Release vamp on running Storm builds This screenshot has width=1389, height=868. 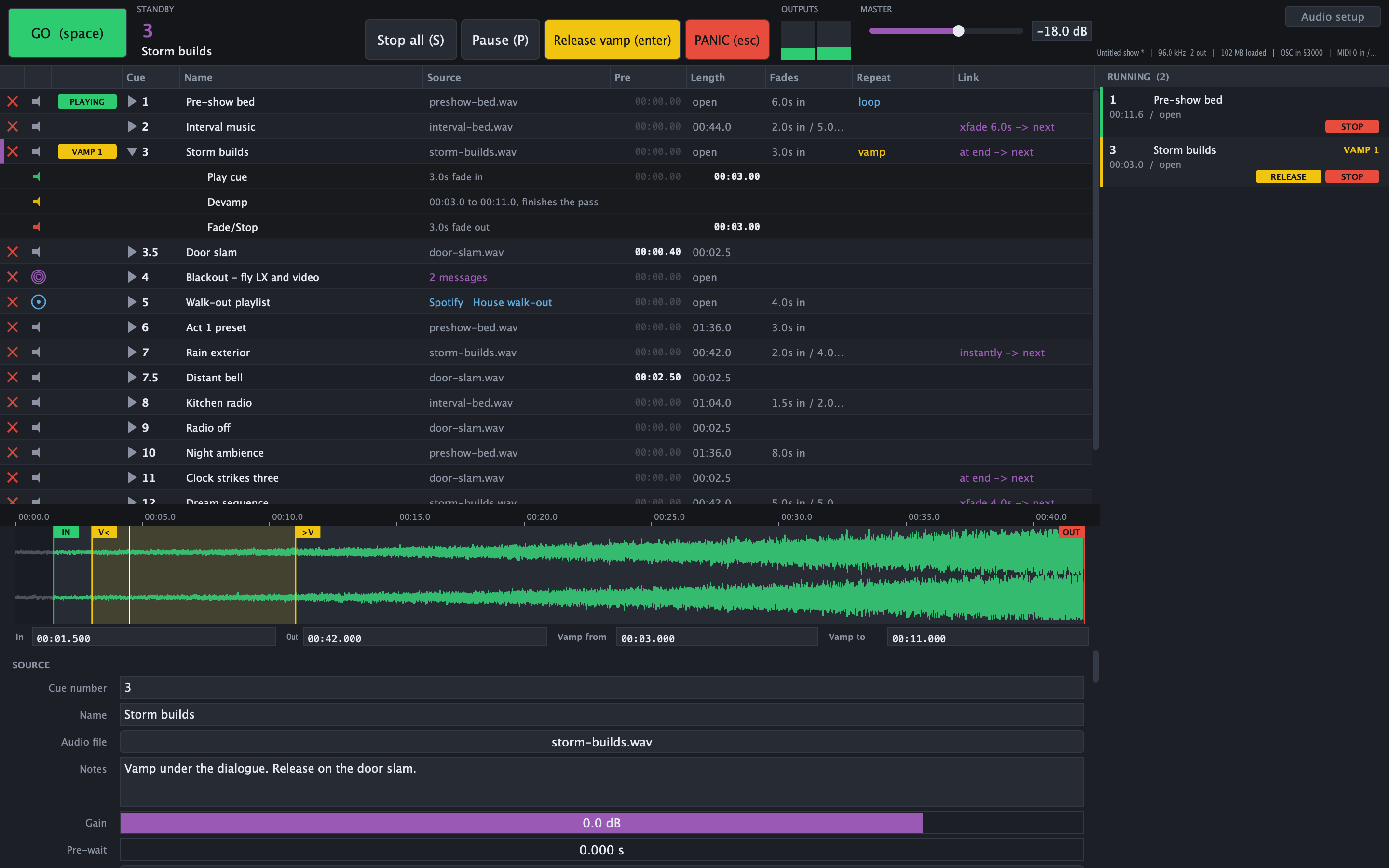coord(1288,176)
